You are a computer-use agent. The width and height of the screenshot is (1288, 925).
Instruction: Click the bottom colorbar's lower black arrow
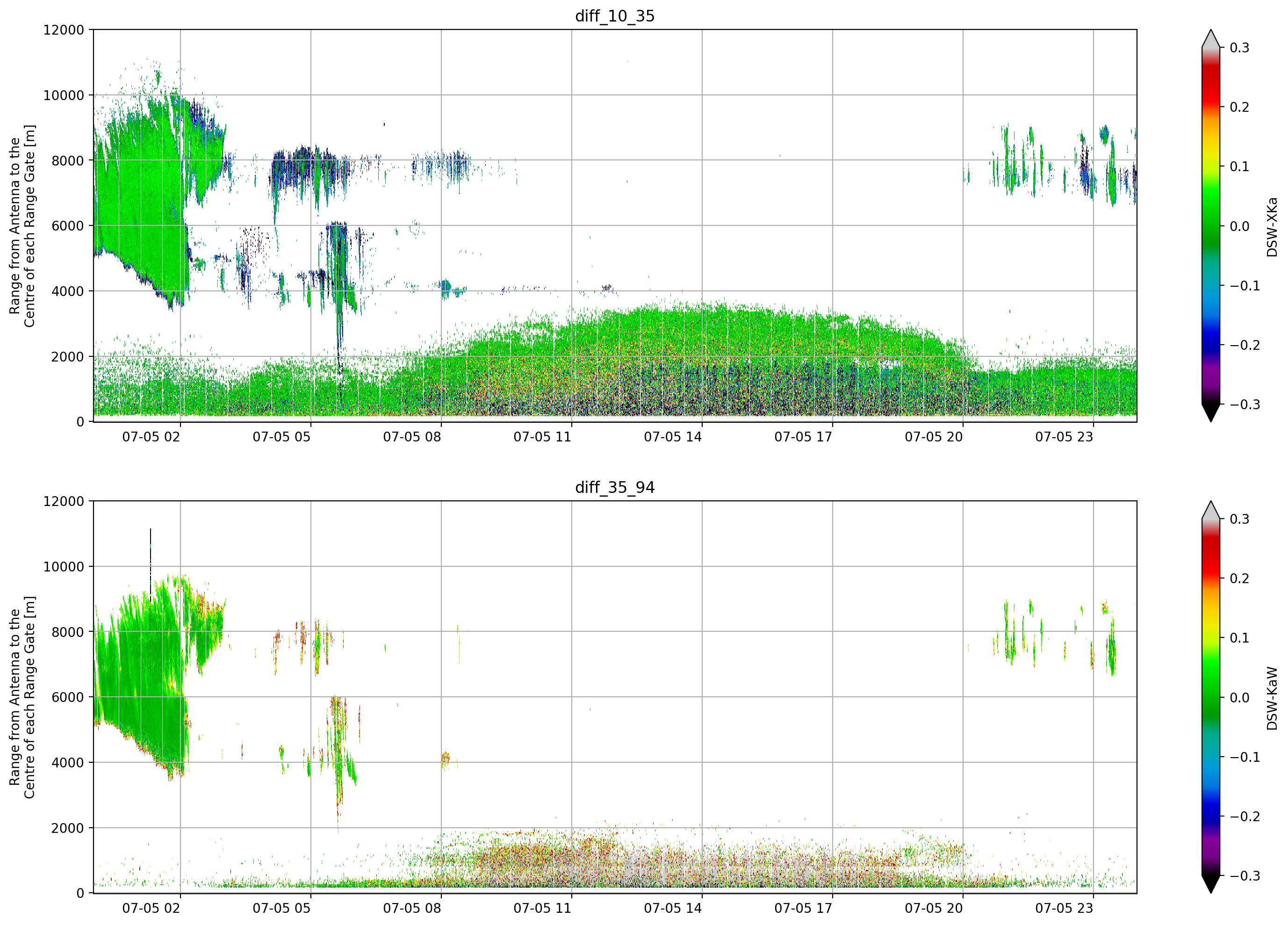coord(1211,885)
